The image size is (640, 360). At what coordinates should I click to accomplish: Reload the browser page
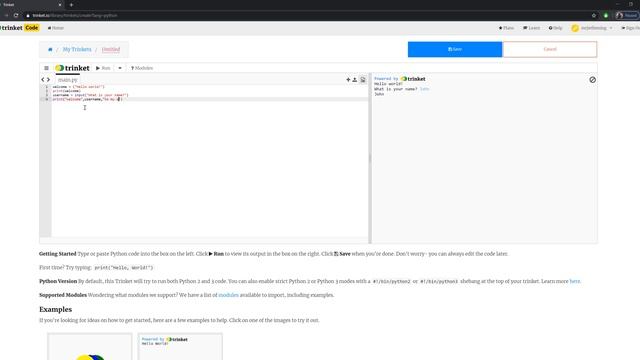click(x=16, y=16)
